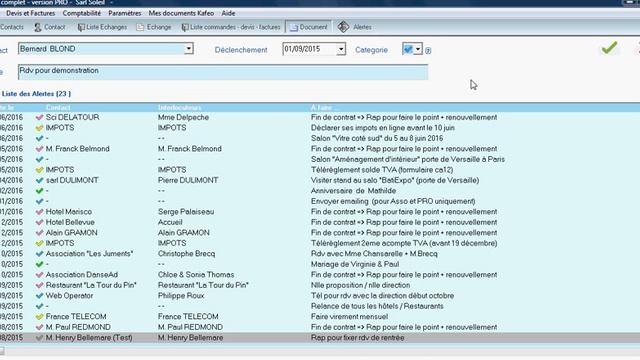
Task: Click blue check icon for Association Les Juments
Action: 39,254
